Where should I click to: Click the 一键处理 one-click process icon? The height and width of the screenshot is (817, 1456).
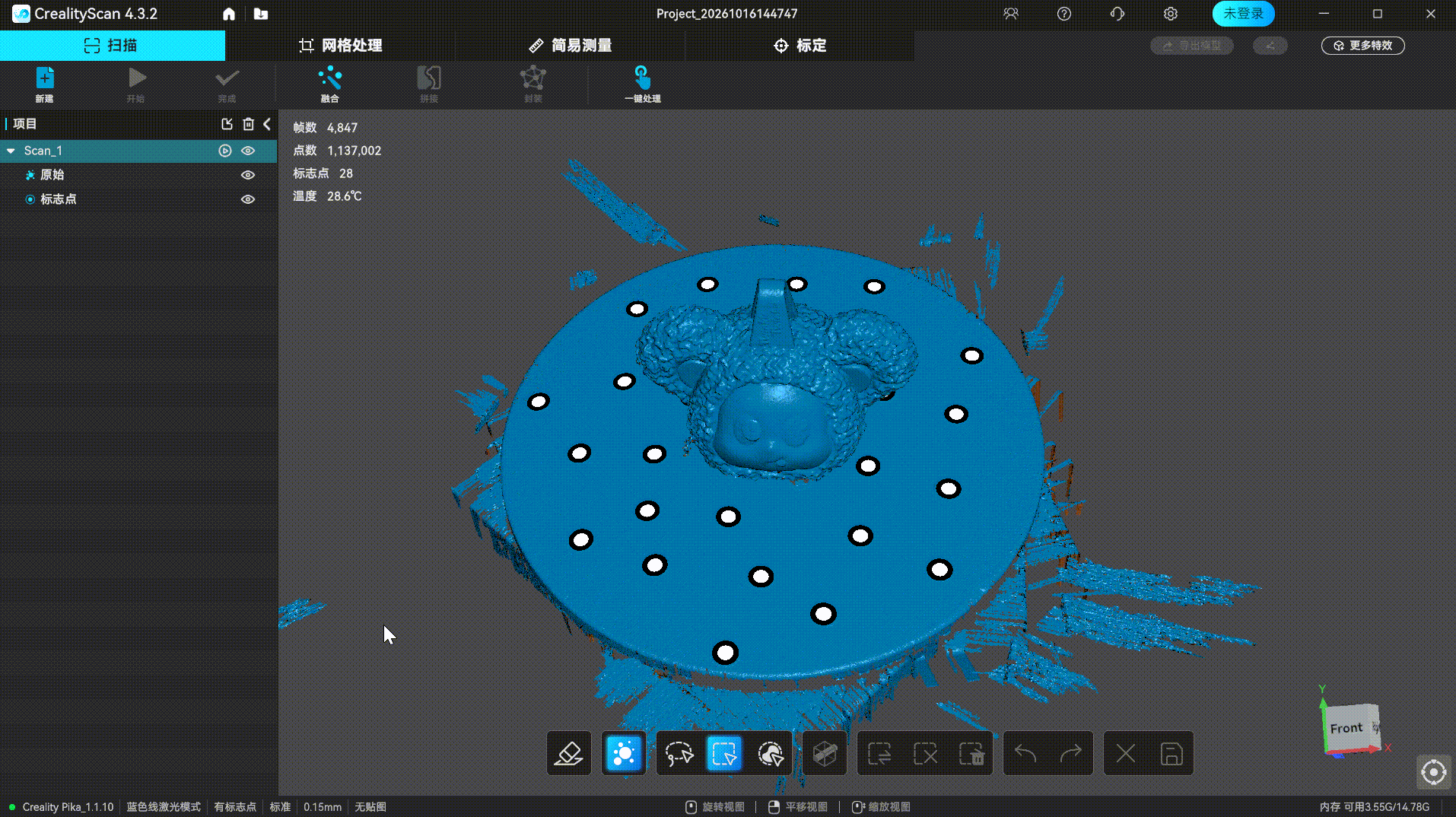[x=642, y=78]
